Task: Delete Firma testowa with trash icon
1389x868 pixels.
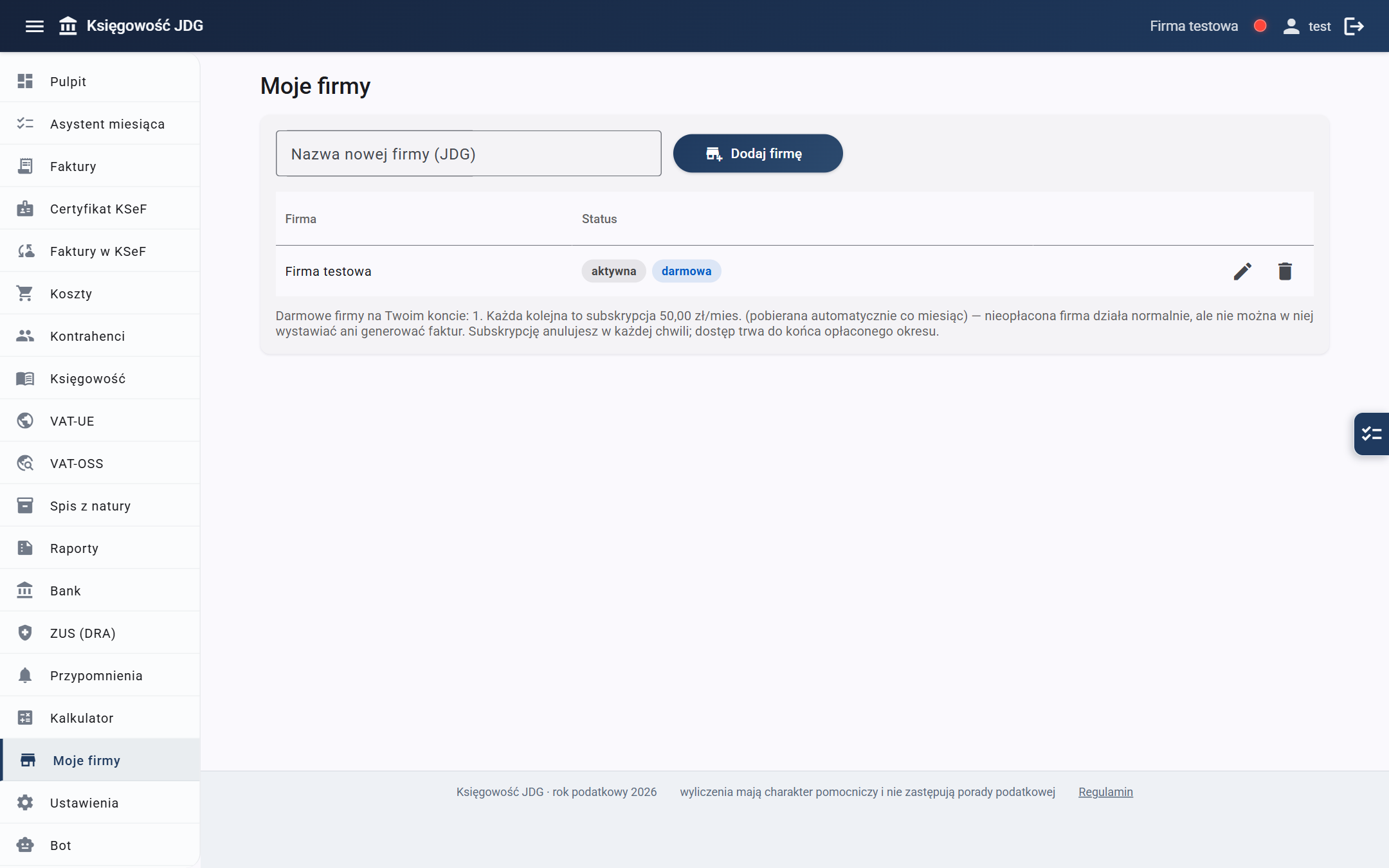Action: 1285,271
